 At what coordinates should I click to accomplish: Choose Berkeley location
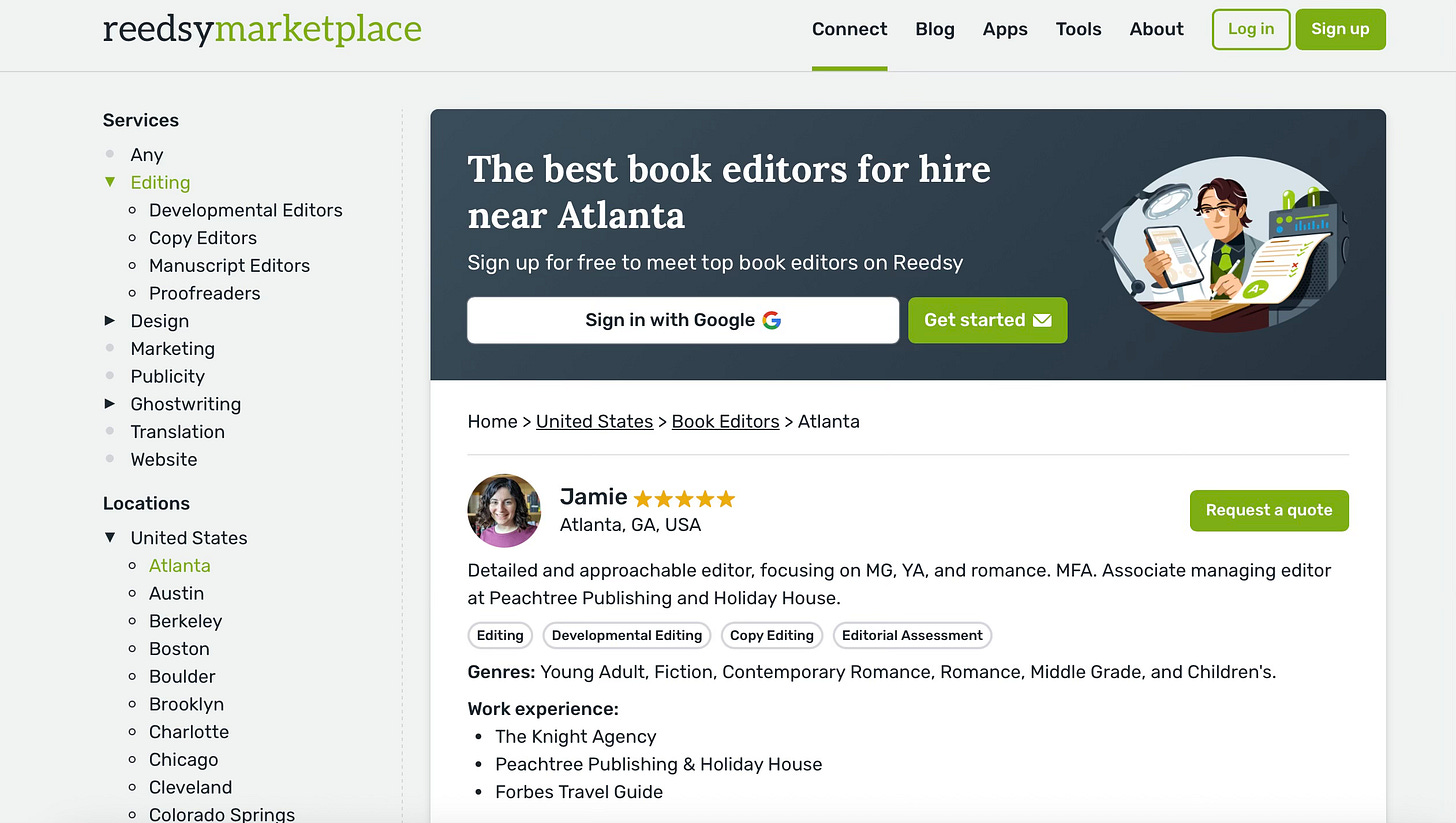[x=185, y=621]
